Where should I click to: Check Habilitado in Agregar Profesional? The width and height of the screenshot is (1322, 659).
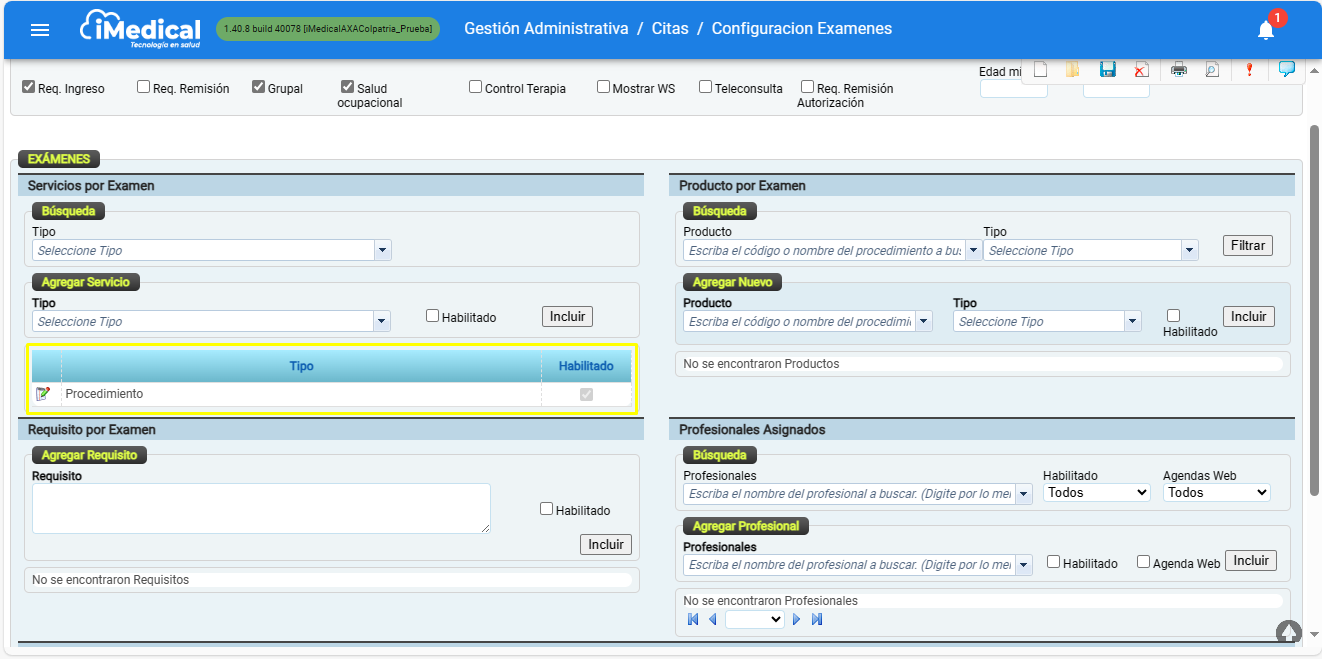[x=1054, y=562]
